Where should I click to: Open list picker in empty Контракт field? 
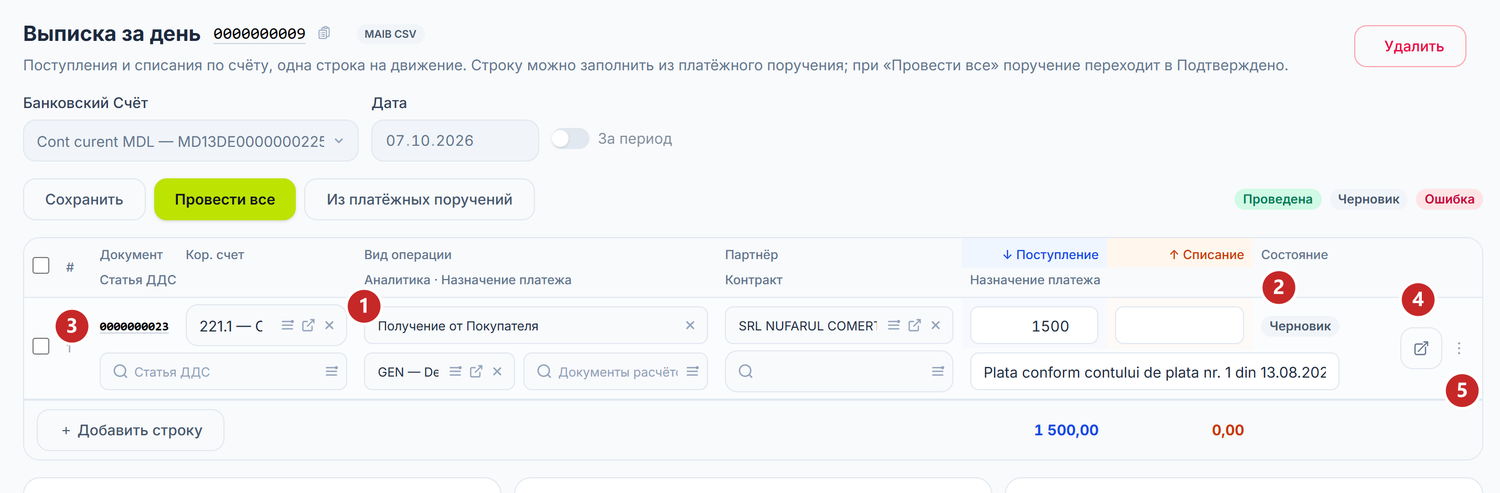click(938, 371)
